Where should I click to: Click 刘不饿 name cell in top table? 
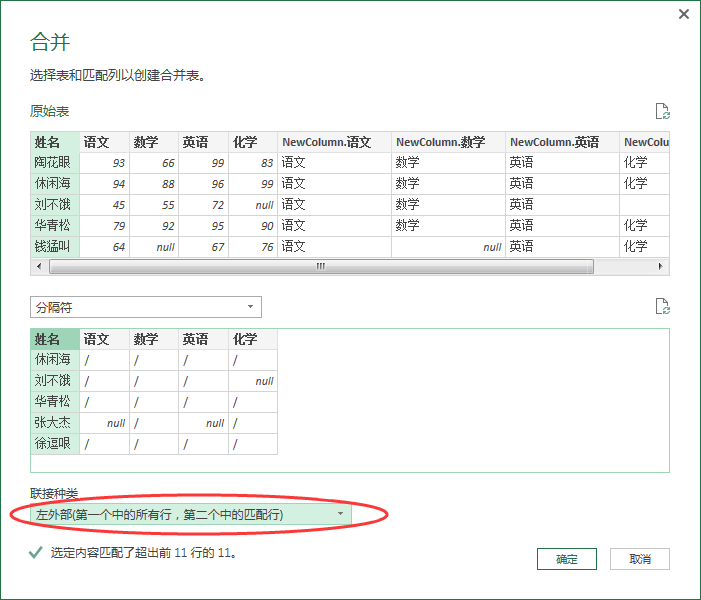click(x=55, y=205)
